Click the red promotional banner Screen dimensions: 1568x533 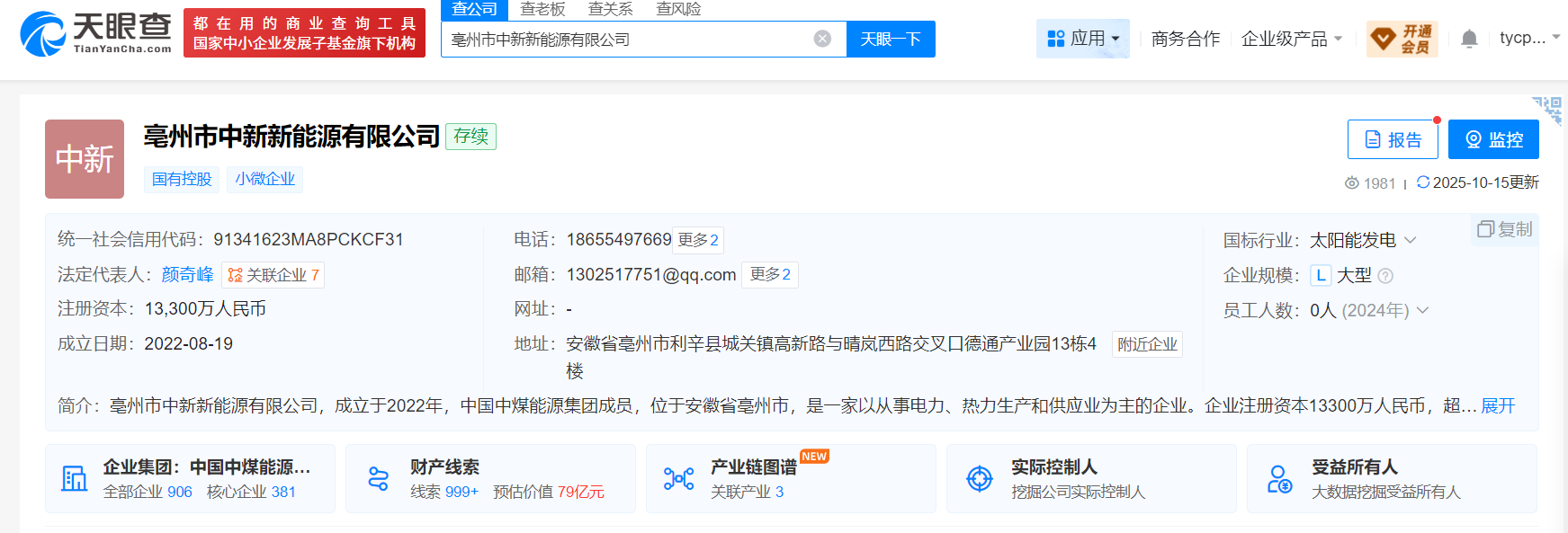pos(304,33)
